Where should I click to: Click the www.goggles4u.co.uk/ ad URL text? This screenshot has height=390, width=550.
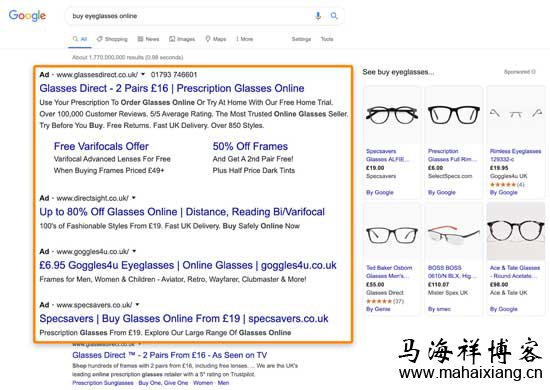(93, 251)
